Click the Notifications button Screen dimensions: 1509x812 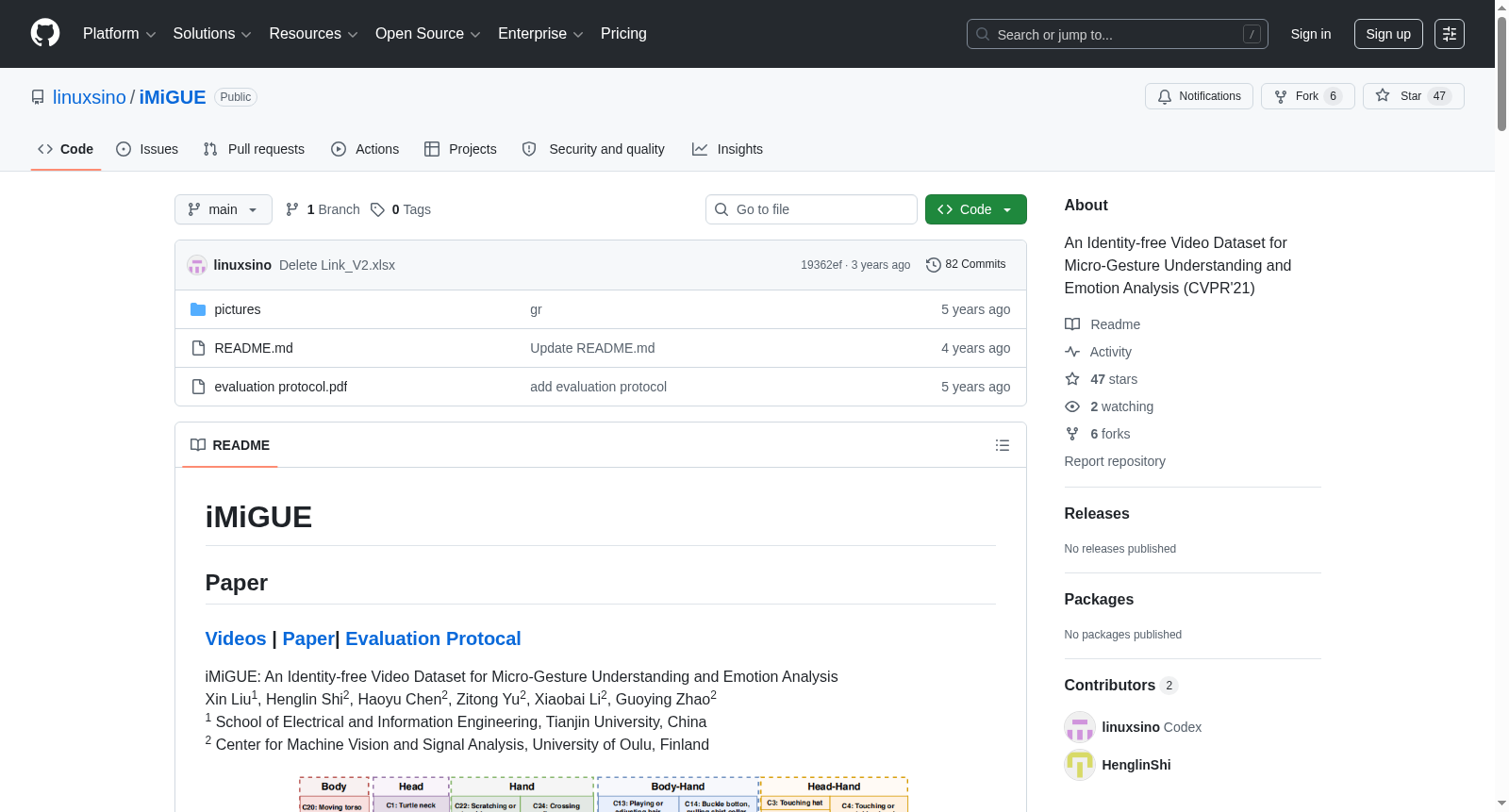1199,96
